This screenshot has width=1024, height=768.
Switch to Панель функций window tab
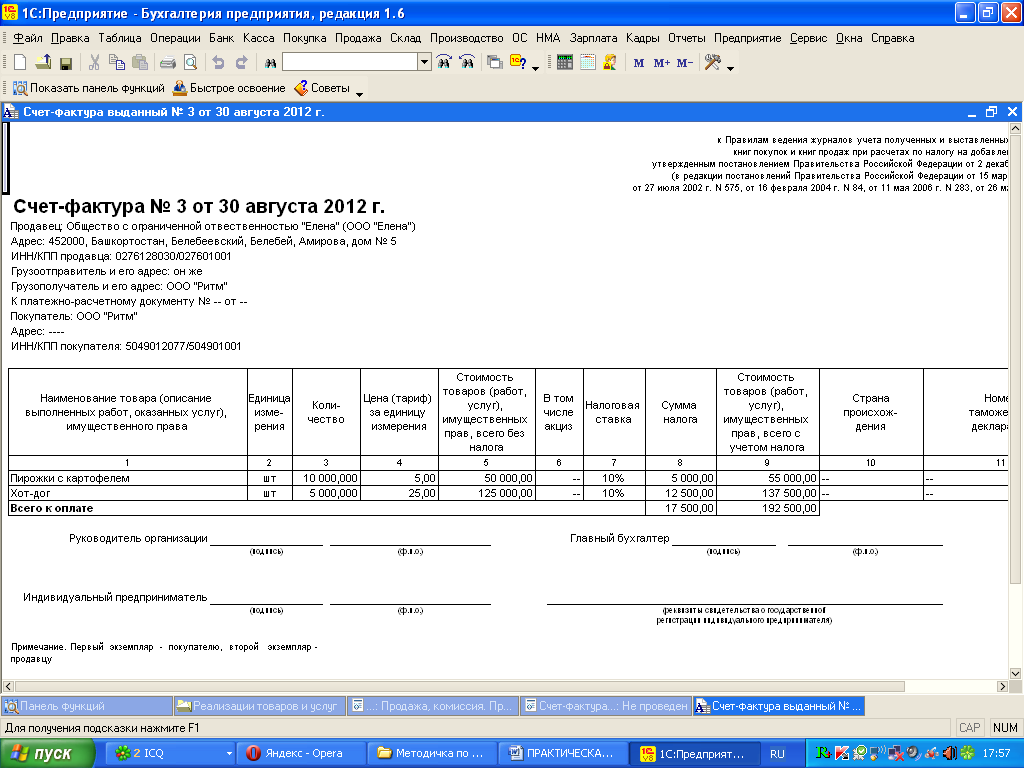87,706
